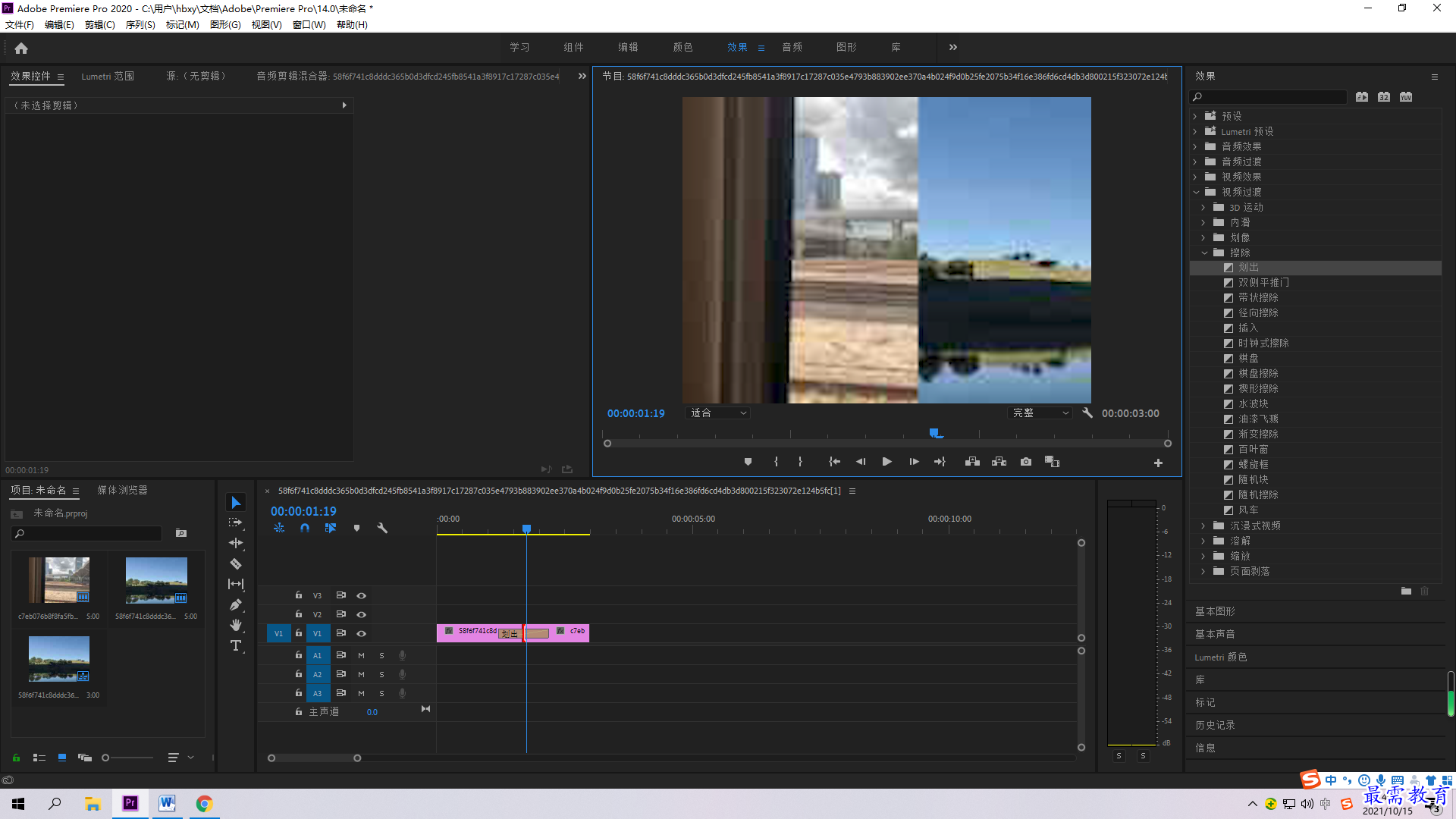Switch to the 编辑 workspace tab

coord(628,47)
